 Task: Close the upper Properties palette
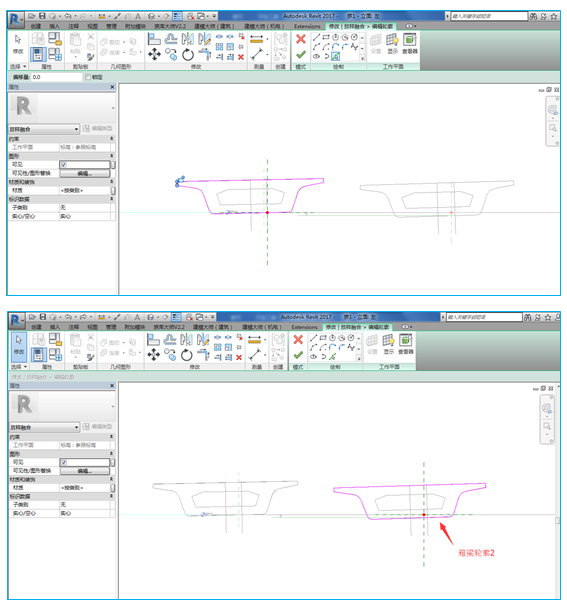tap(112, 87)
